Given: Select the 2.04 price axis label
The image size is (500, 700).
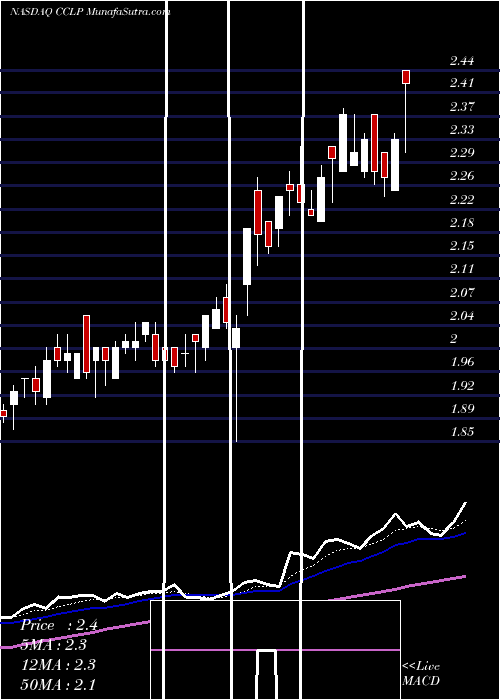Looking at the screenshot, I should pyautogui.click(x=462, y=316).
